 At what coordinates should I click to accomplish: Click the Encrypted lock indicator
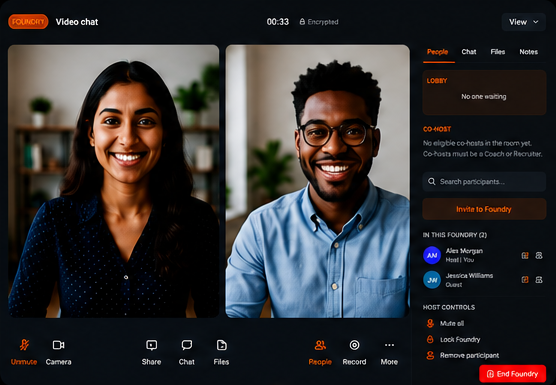[x=319, y=22]
